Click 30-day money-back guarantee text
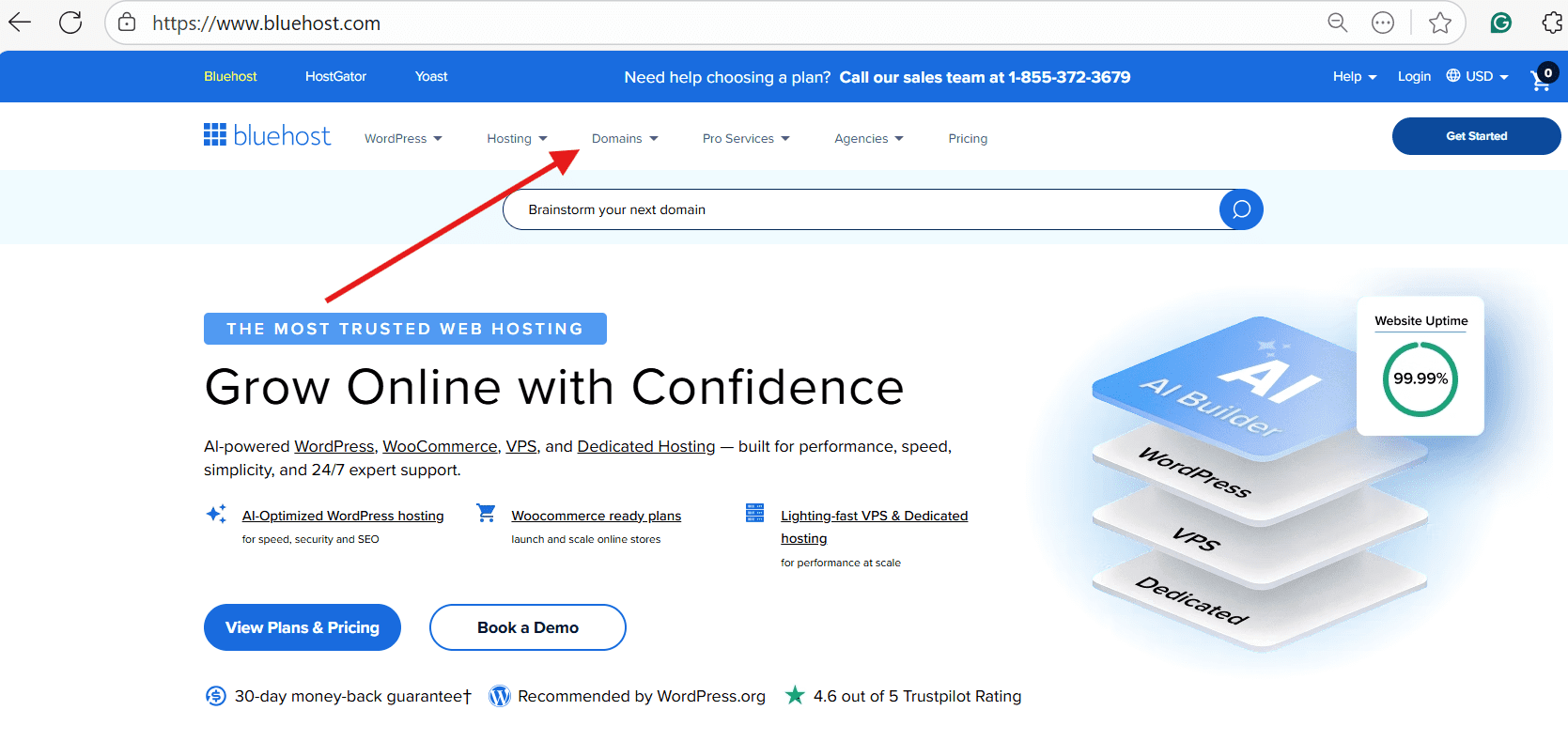This screenshot has height=741, width=1568. pyautogui.click(x=352, y=696)
